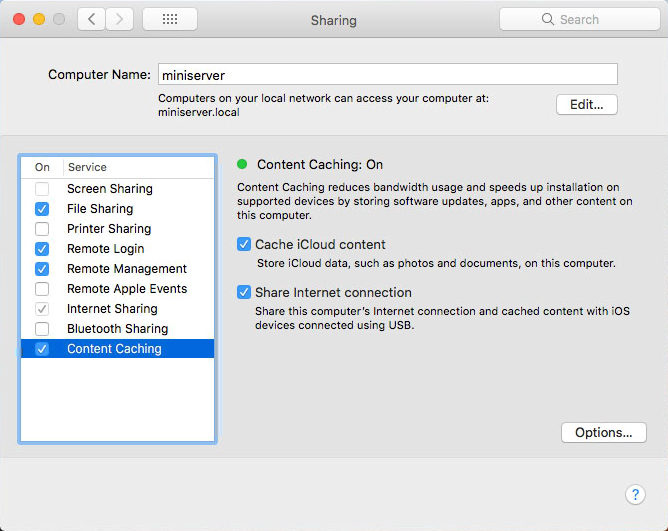668x531 pixels.
Task: Click the On column header
Action: tap(42, 167)
